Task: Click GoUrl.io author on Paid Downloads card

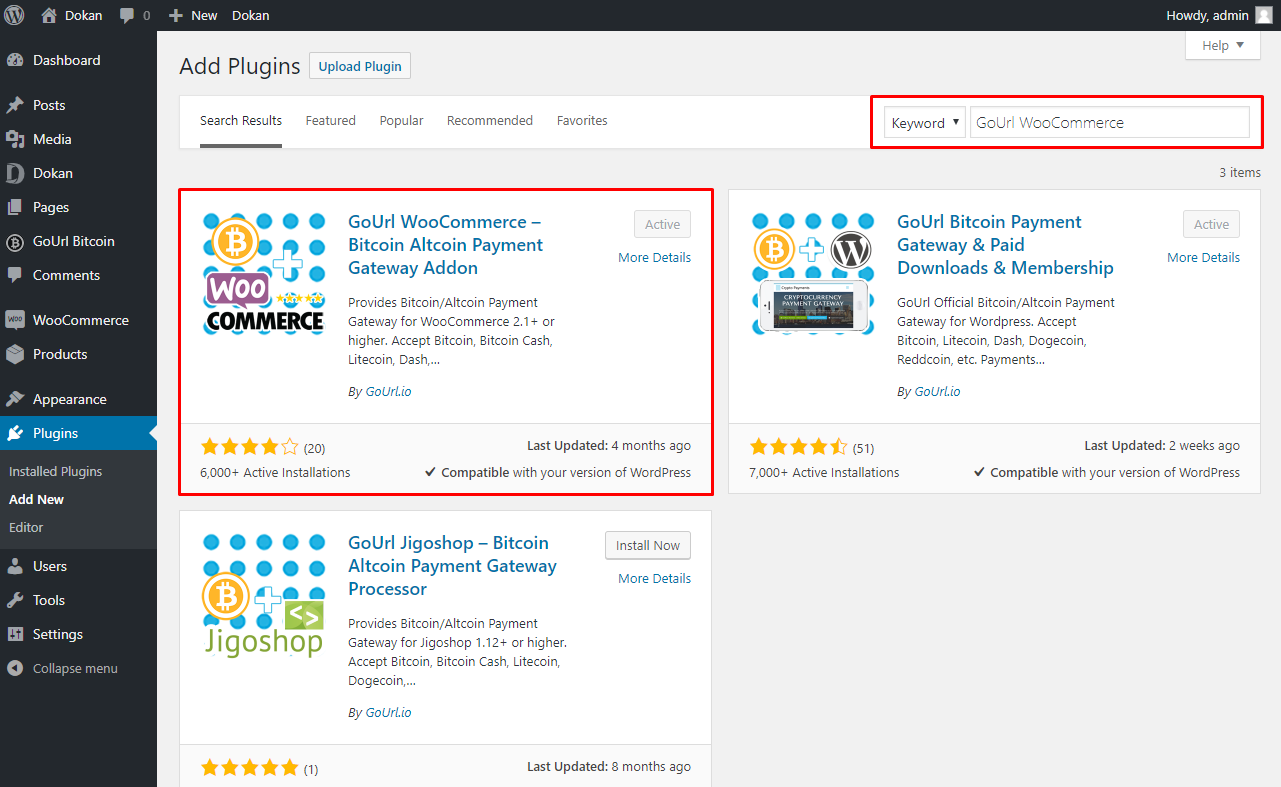Action: pos(937,392)
